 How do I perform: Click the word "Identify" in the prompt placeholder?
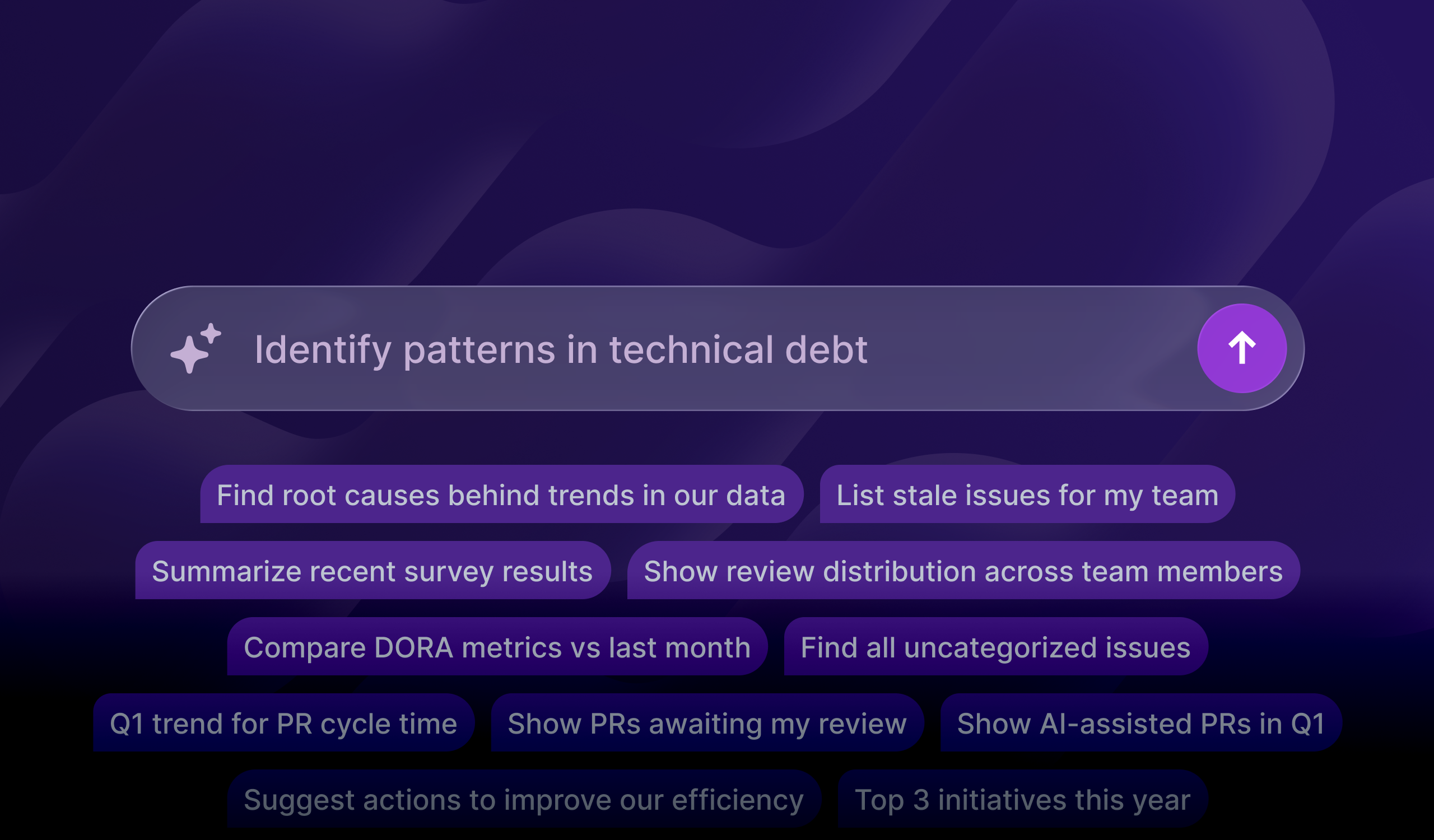(323, 349)
